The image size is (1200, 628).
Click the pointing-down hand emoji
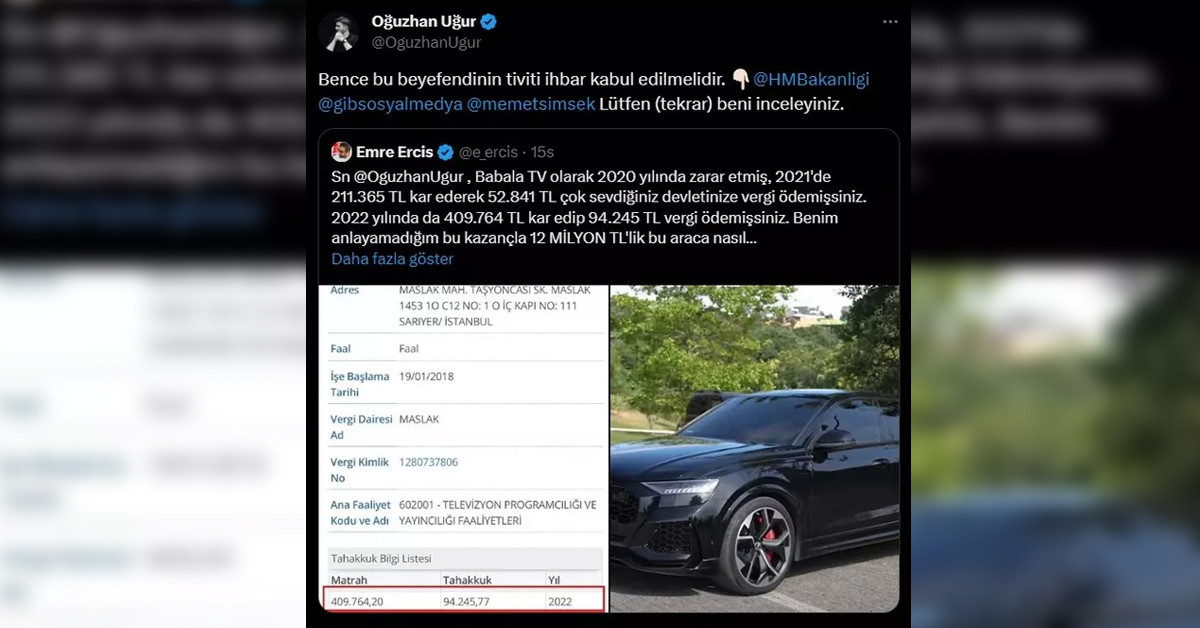point(740,79)
